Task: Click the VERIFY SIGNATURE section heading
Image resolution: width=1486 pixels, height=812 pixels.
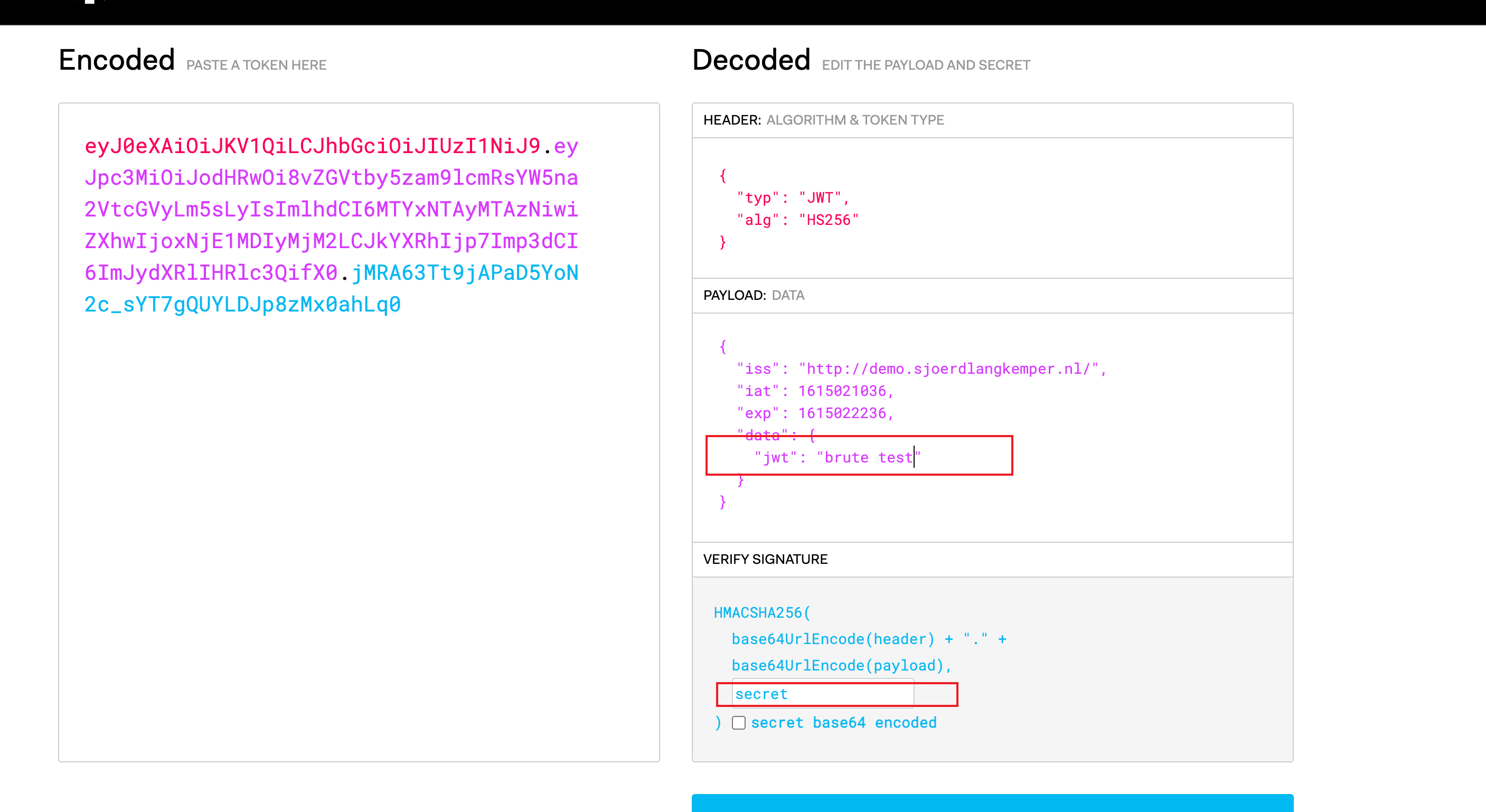Action: pos(765,559)
